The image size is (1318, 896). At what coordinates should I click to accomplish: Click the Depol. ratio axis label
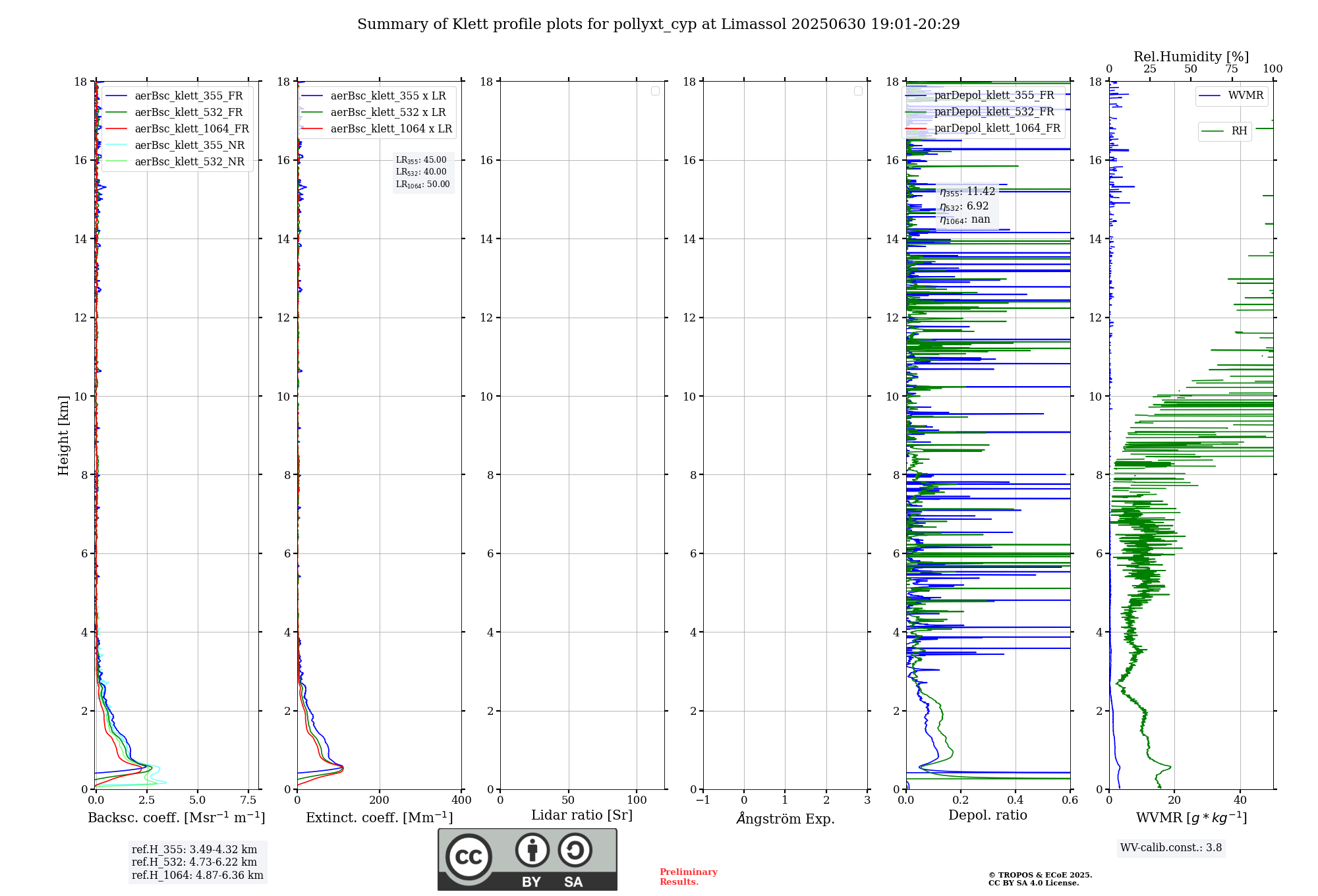pyautogui.click(x=988, y=816)
